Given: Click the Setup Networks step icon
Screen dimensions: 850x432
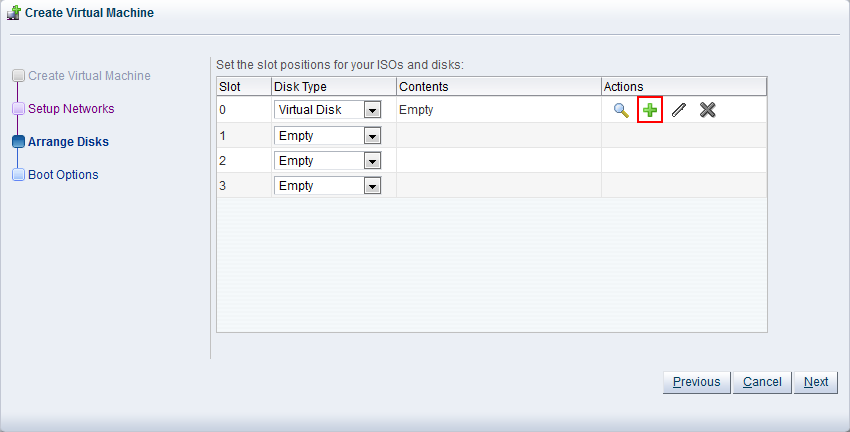Looking at the screenshot, I should click(18, 109).
